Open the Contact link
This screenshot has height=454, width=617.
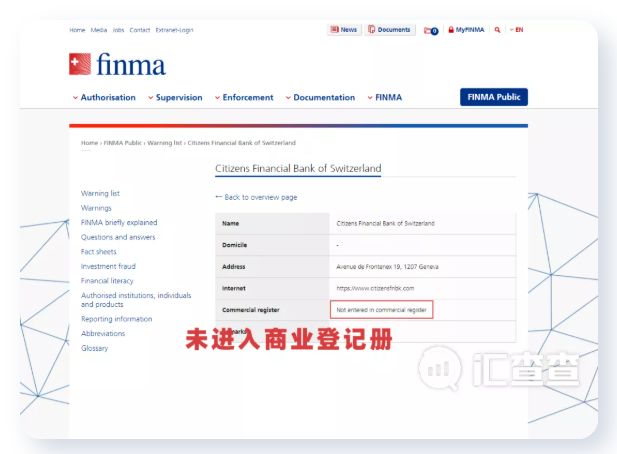pyautogui.click(x=140, y=30)
